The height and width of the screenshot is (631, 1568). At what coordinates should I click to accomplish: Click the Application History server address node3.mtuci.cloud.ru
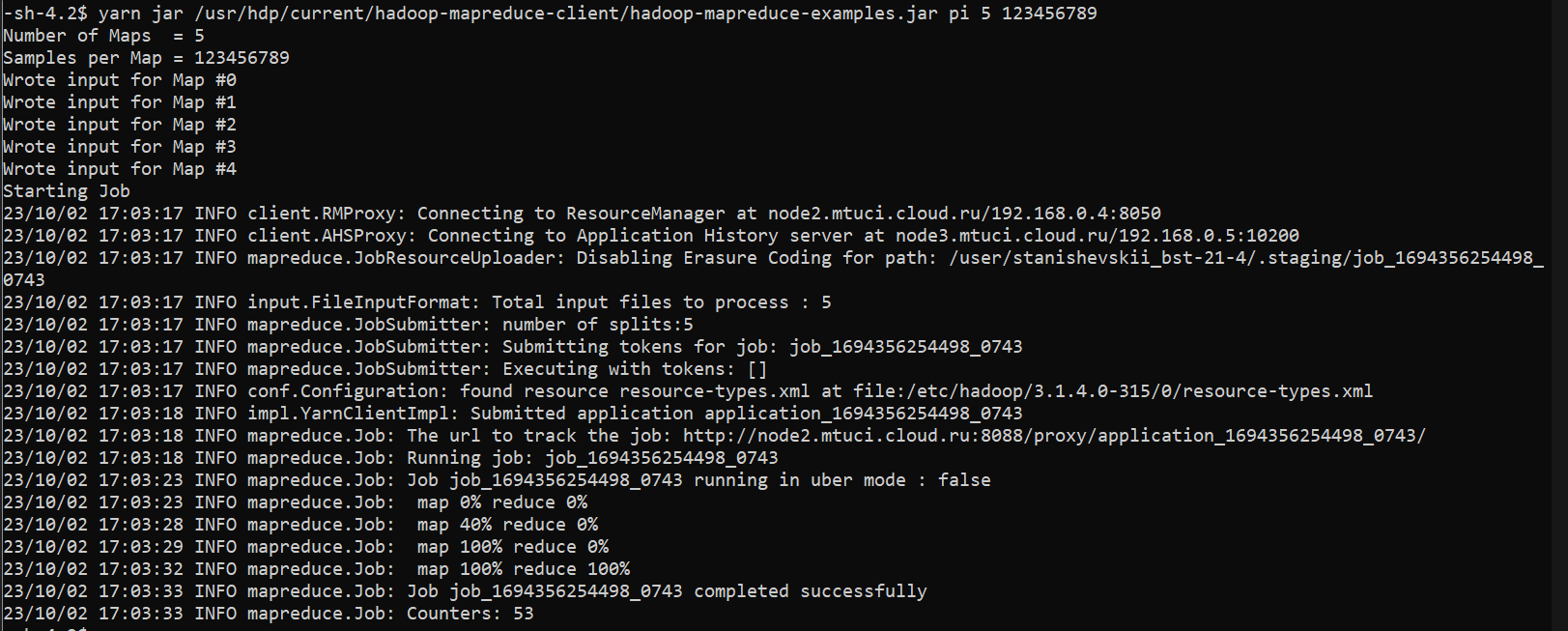tap(1097, 236)
